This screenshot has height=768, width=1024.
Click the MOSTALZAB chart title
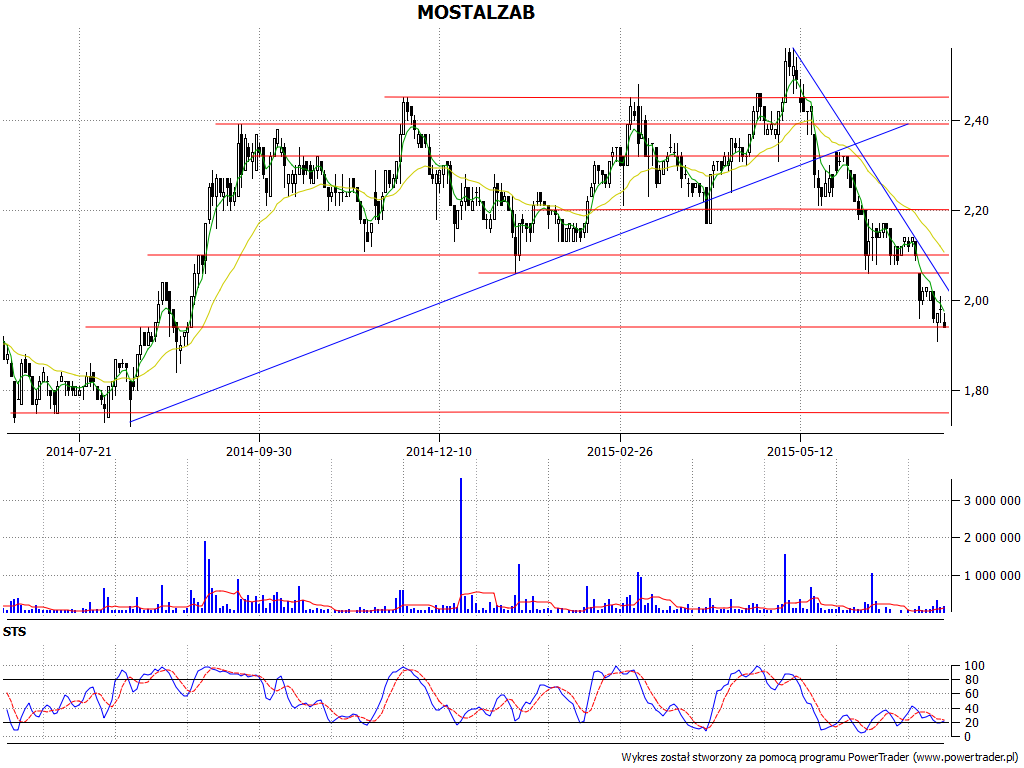(x=476, y=12)
